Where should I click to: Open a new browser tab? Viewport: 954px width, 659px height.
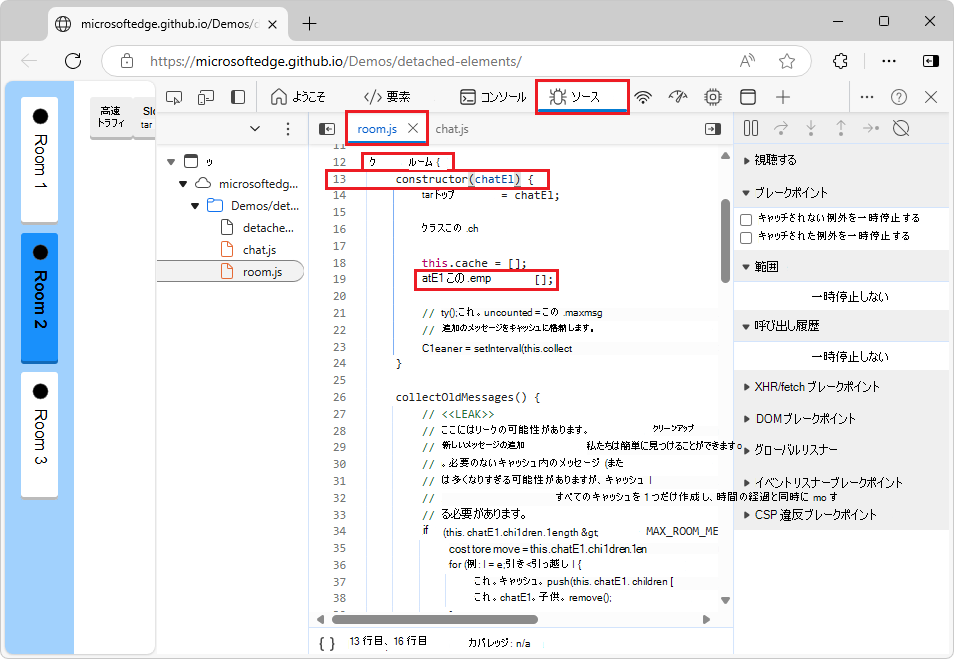click(x=310, y=24)
